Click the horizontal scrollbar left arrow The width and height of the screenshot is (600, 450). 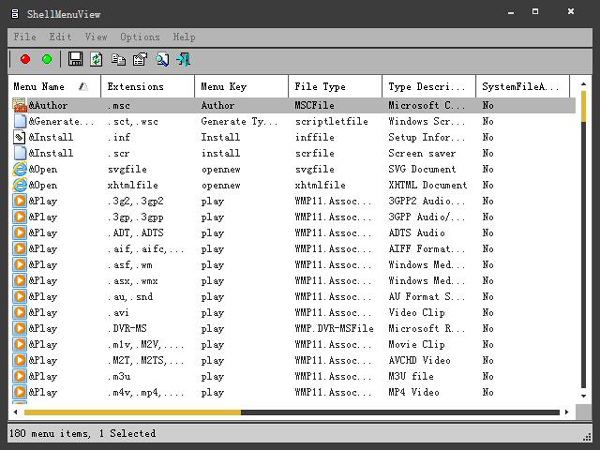(16, 412)
